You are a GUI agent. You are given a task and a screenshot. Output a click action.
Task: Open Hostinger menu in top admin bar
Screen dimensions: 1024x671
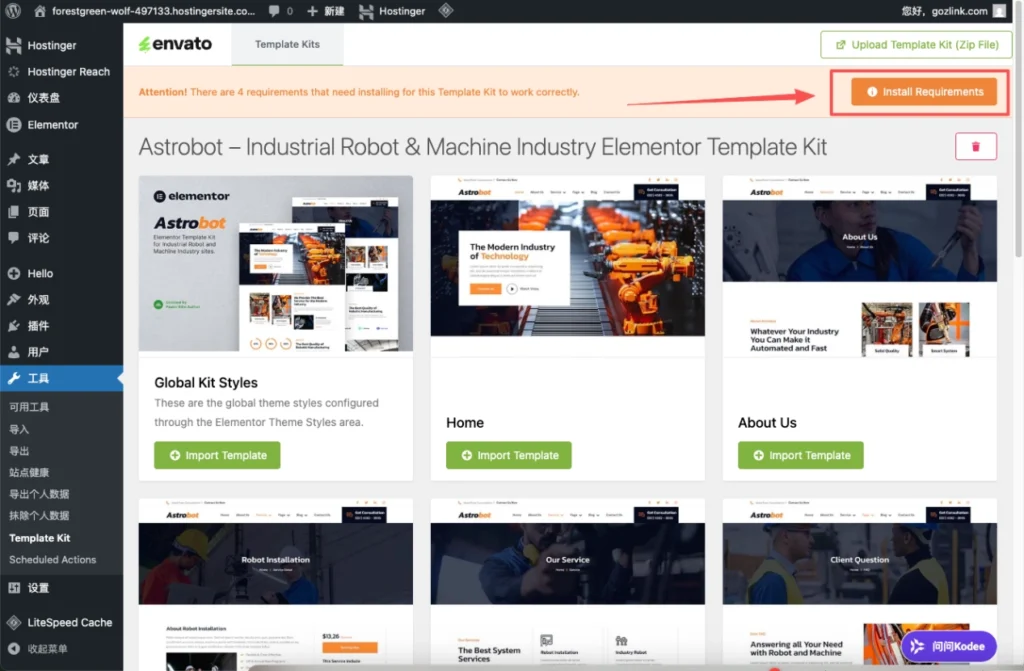[x=392, y=11]
